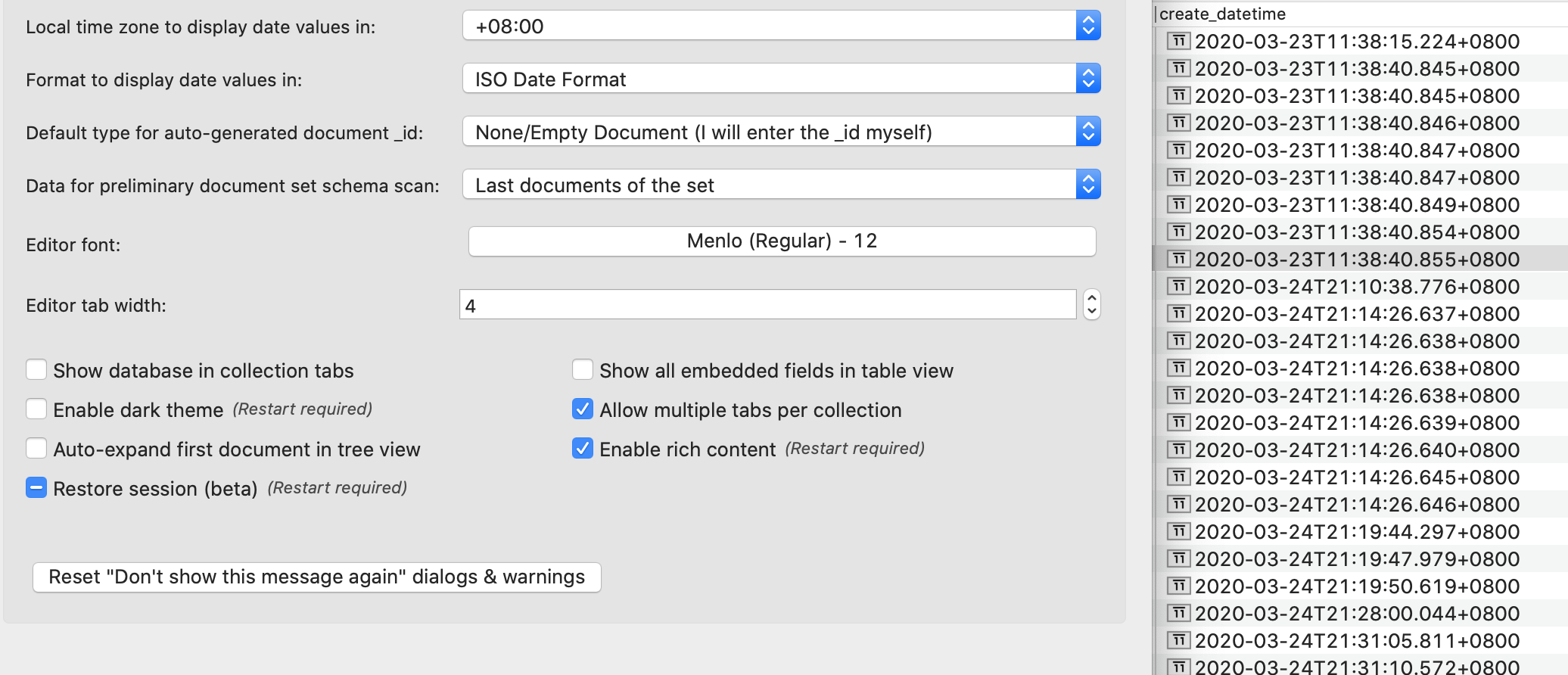This screenshot has width=1568, height=675.
Task: Open the local time zone +08:00 dropdown
Action: [x=781, y=26]
